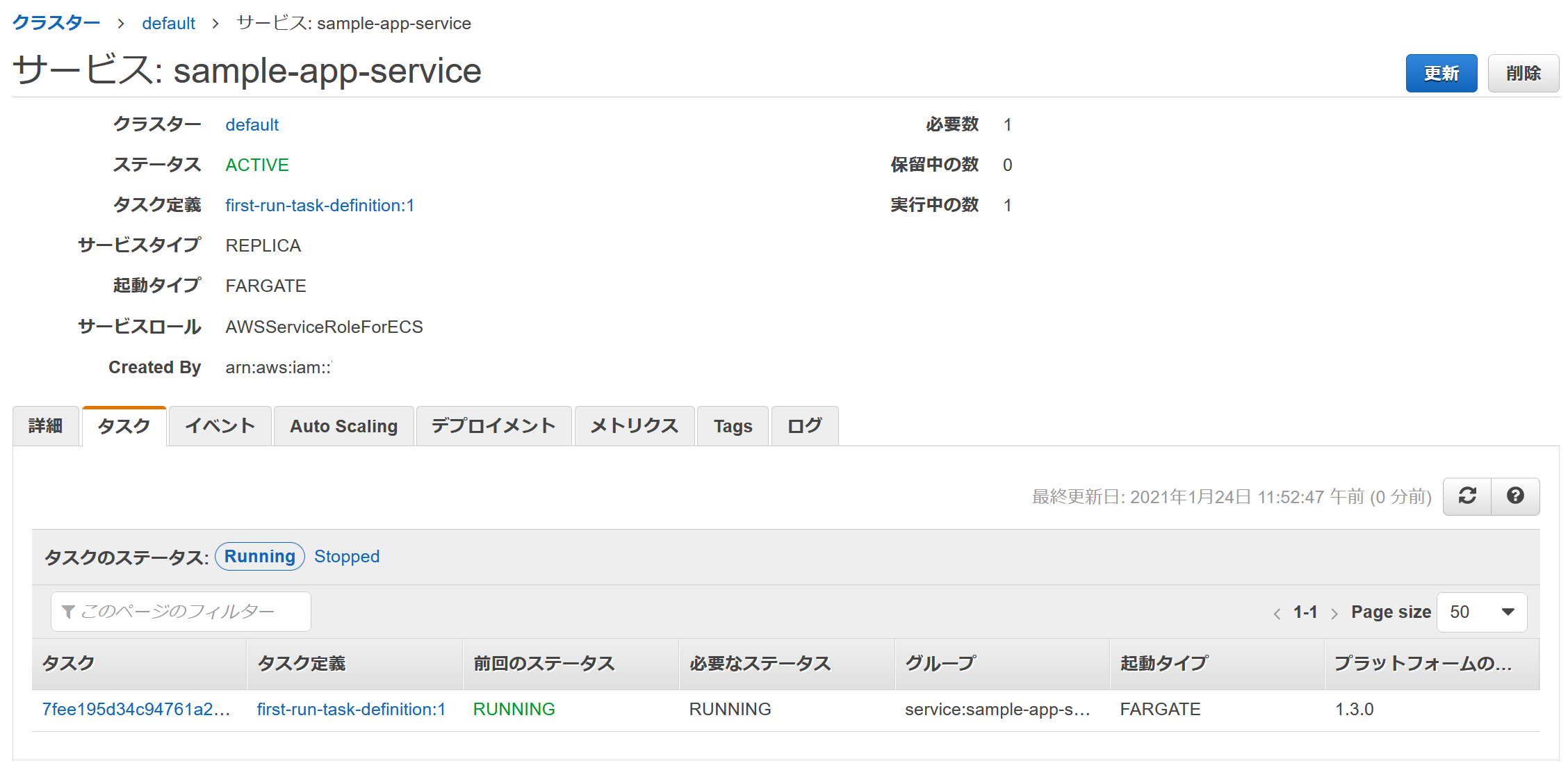Go to previous page arrow
The height and width of the screenshot is (768, 1568).
click(x=1277, y=613)
